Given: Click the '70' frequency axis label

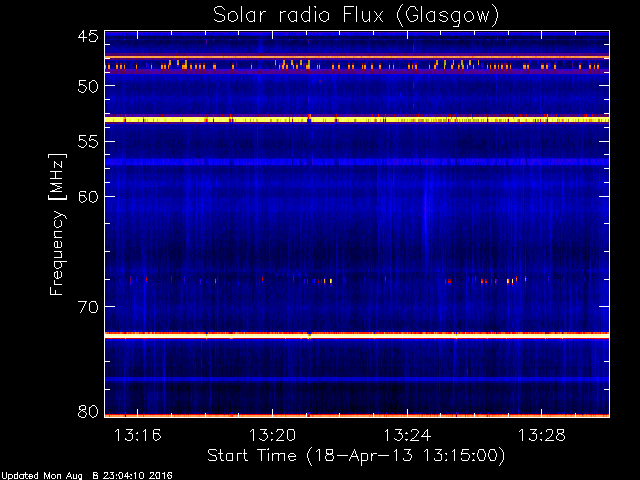Looking at the screenshot, I should click(88, 307).
